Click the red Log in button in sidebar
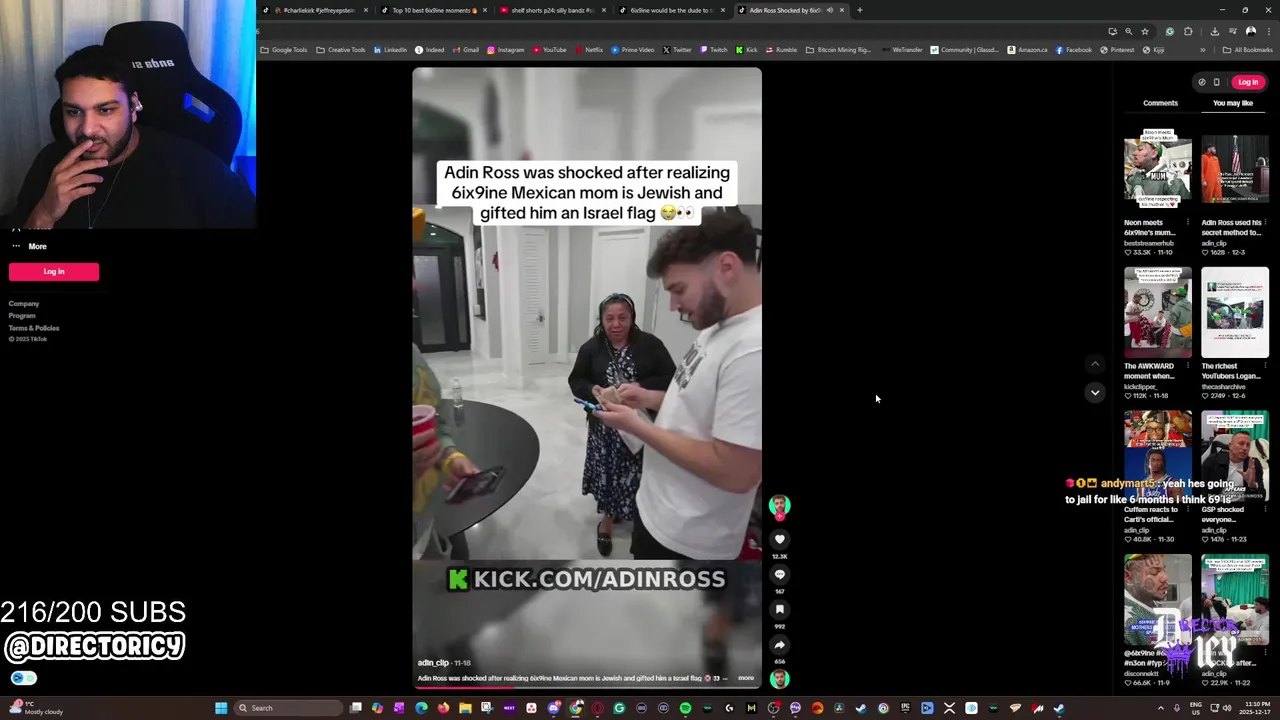 [x=54, y=271]
